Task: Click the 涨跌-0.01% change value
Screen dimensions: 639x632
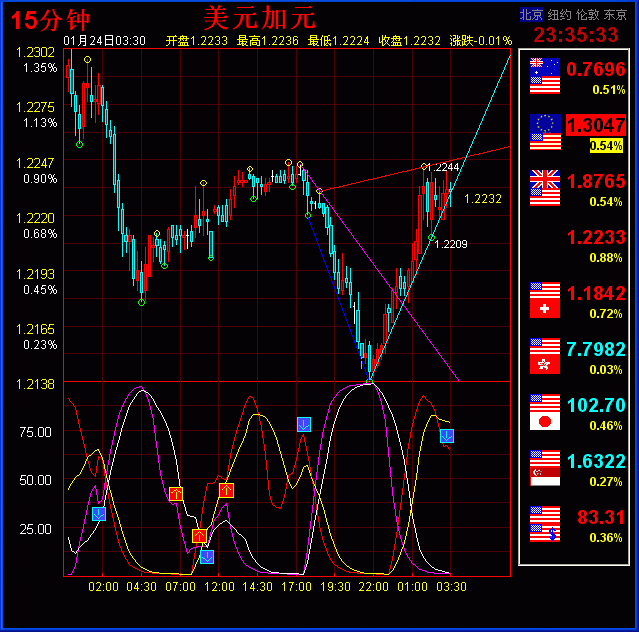Action: click(481, 41)
